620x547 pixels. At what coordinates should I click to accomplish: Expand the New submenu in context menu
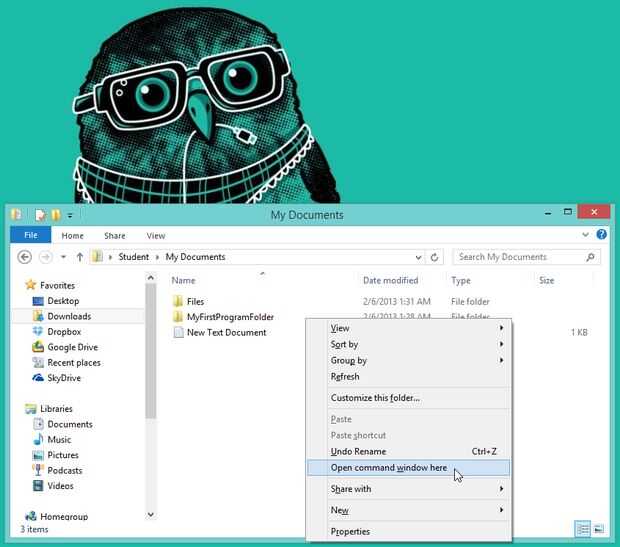(x=501, y=510)
